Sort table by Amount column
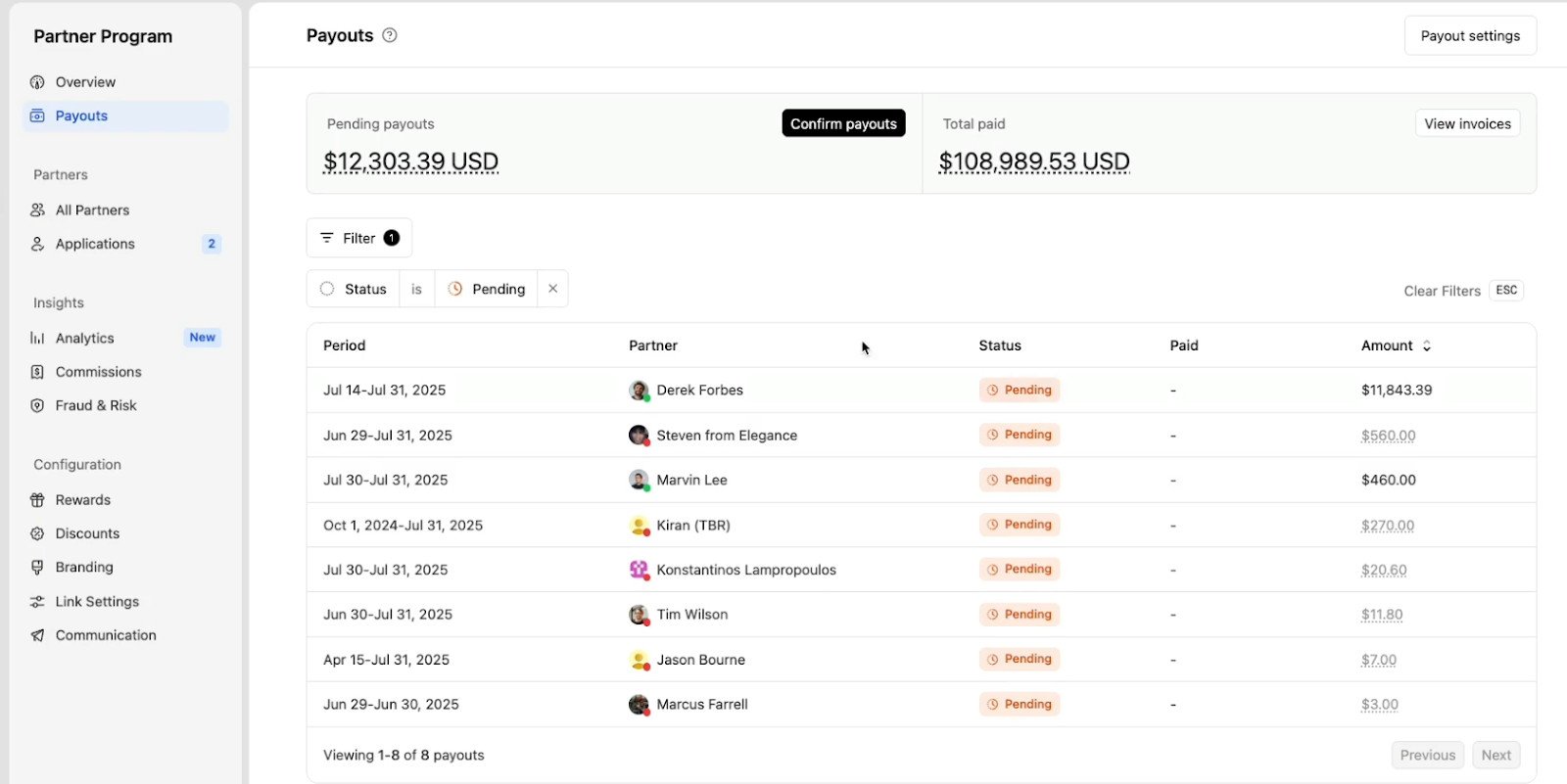 tap(1396, 346)
